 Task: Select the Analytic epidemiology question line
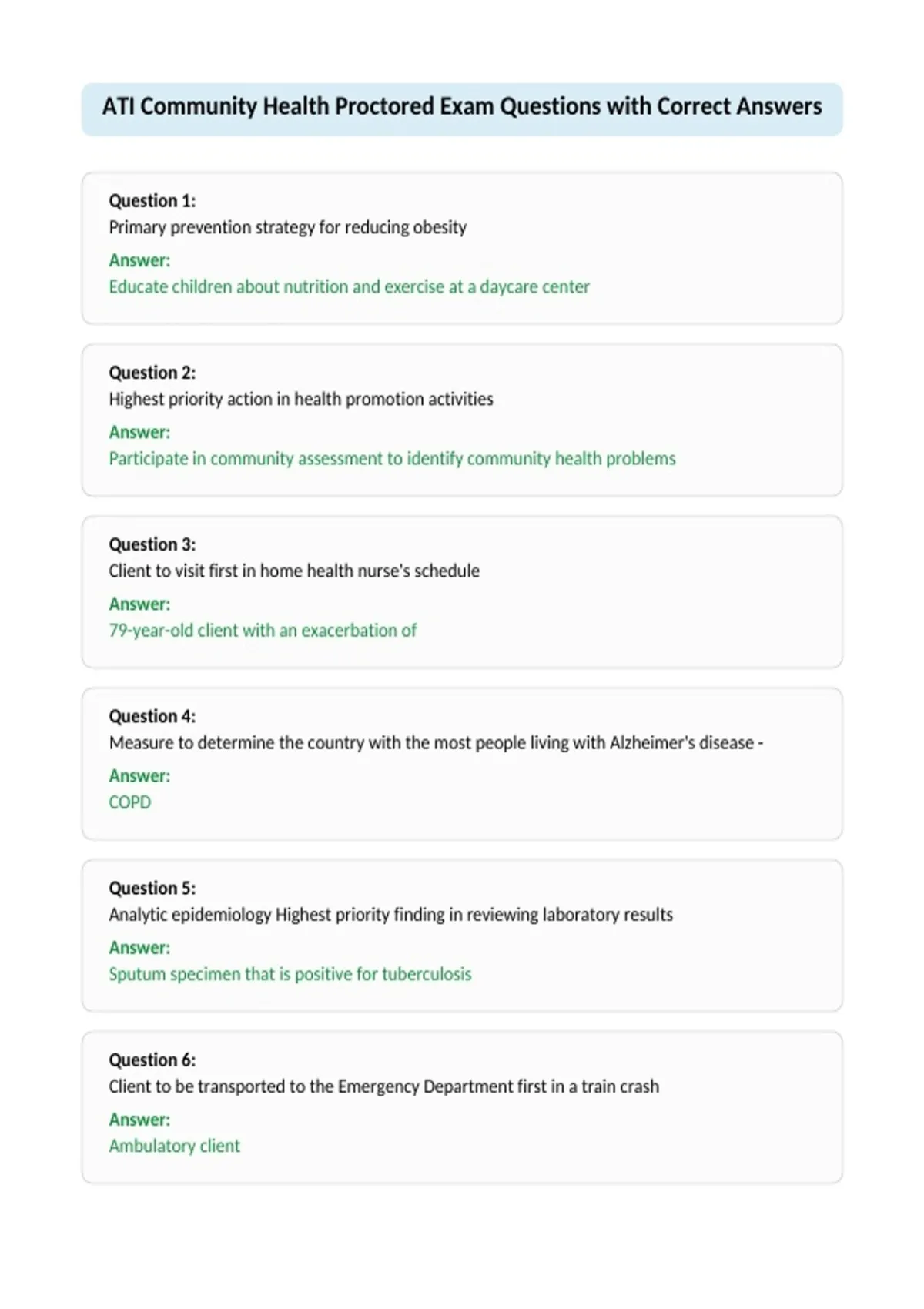pyautogui.click(x=391, y=914)
